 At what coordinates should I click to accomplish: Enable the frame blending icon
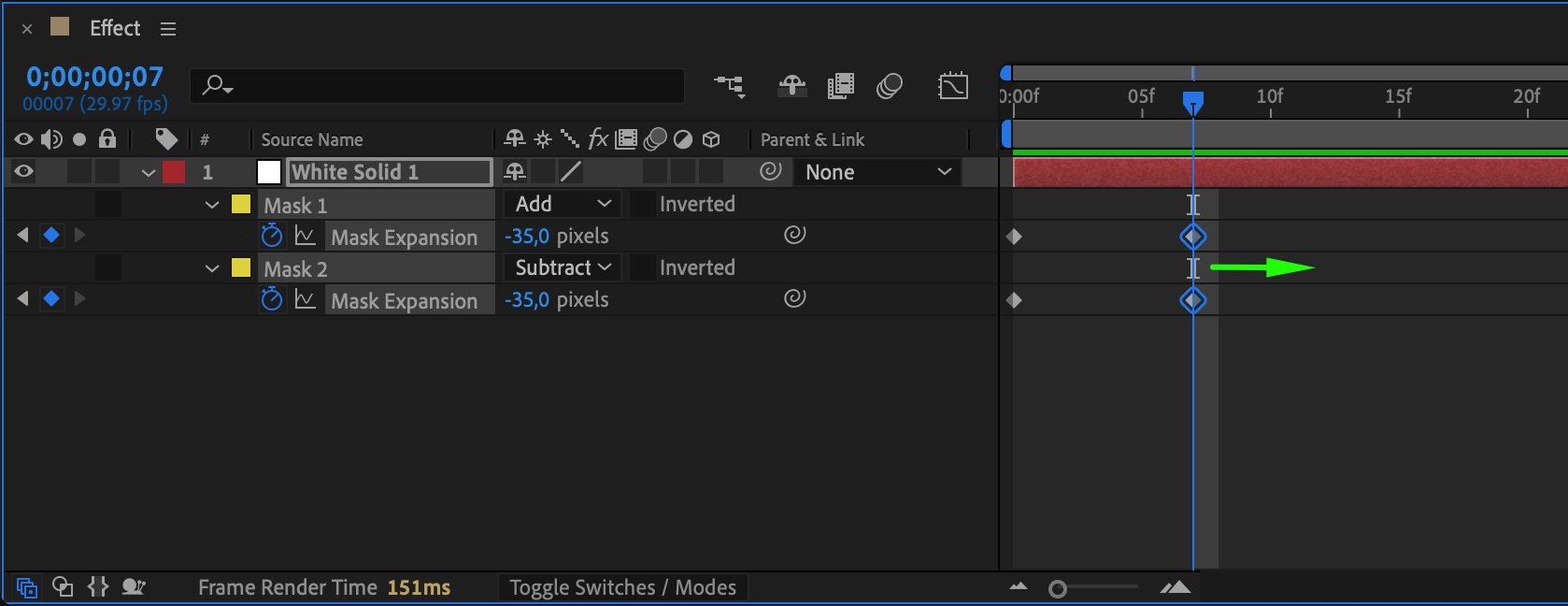pos(840,86)
